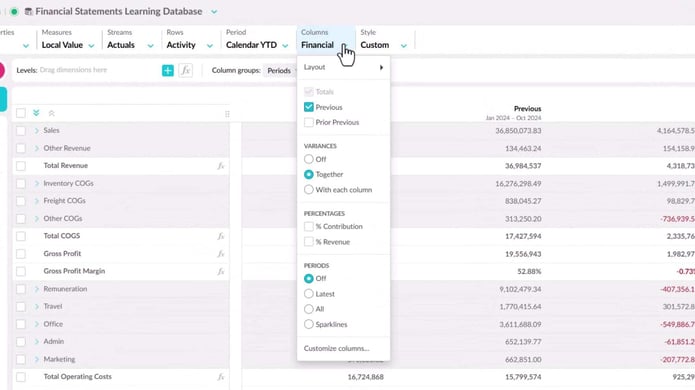This screenshot has height=390, width=695.
Task: Collapse all rows with double chevron up icon
Action: (x=51, y=113)
